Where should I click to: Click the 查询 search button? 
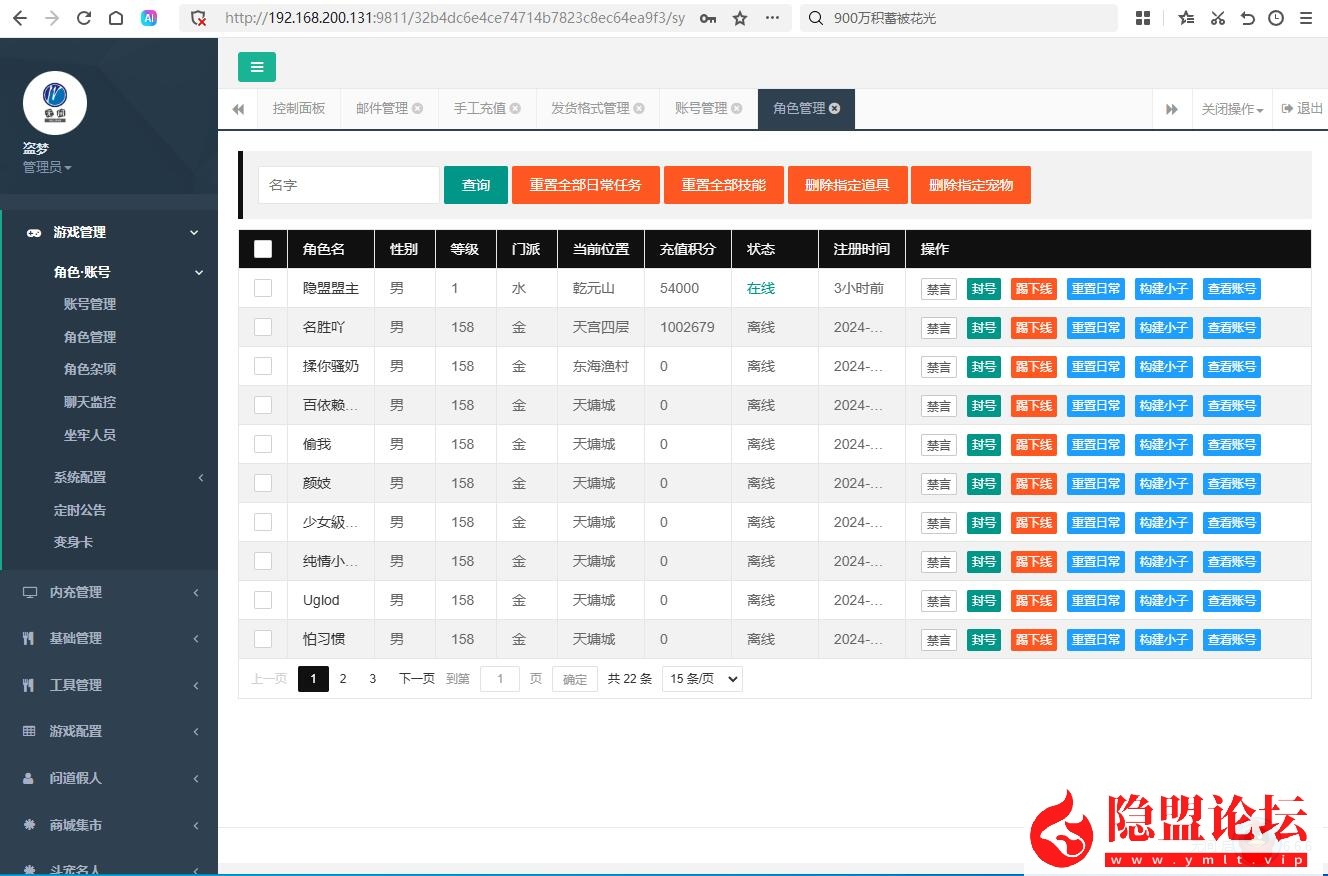tap(476, 185)
